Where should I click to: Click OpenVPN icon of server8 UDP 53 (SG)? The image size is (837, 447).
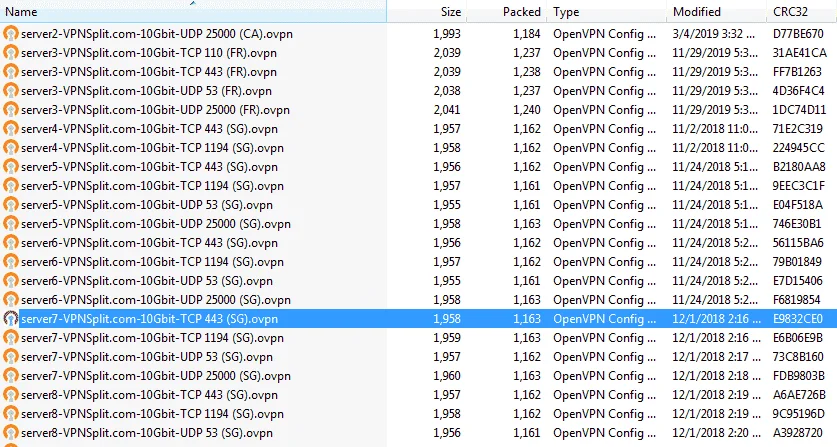coord(11,433)
